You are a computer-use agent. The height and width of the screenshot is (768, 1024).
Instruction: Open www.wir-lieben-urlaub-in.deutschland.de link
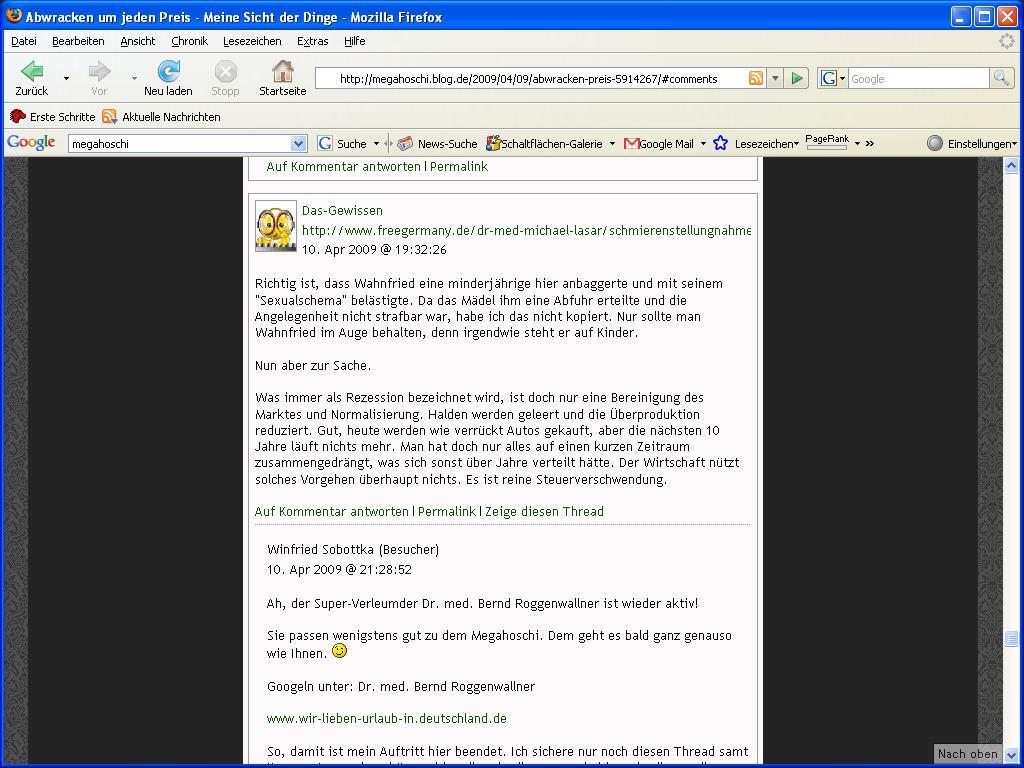pyautogui.click(x=386, y=718)
